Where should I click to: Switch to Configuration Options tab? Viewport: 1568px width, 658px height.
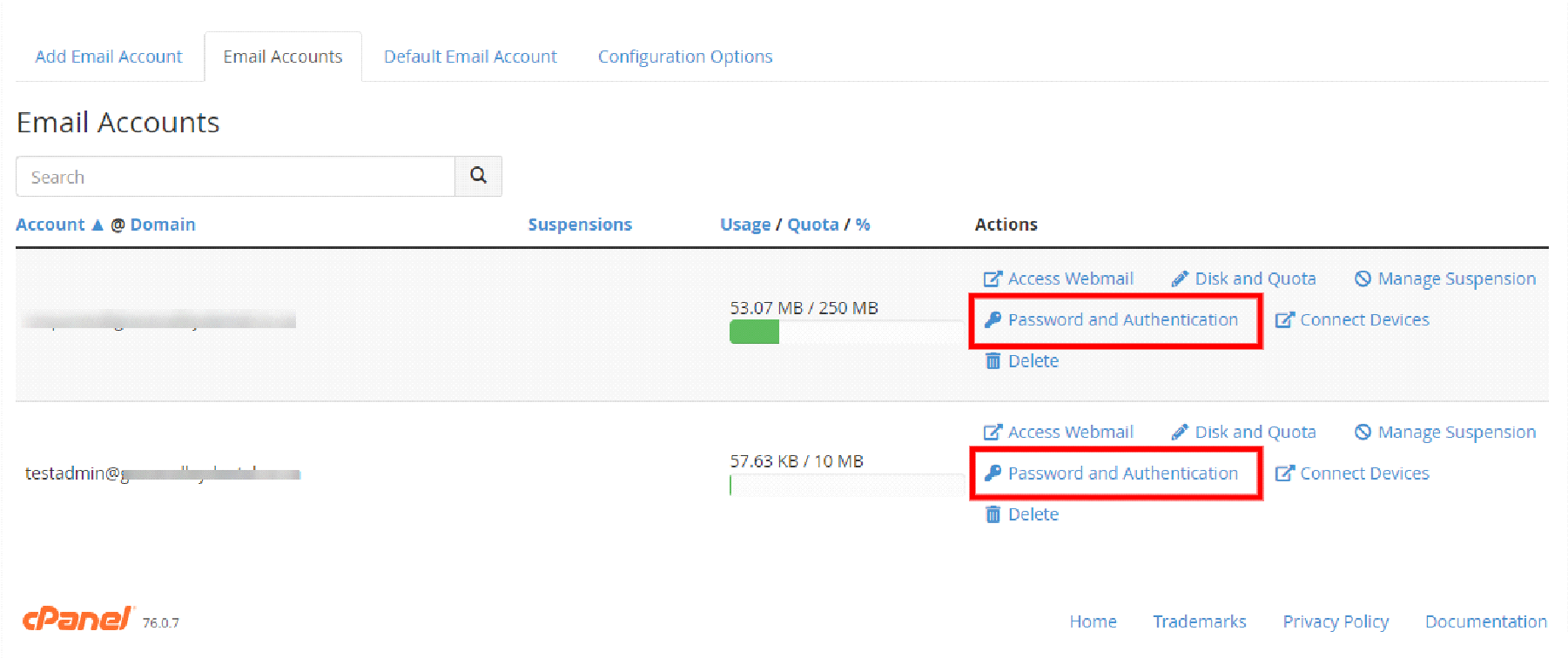click(x=684, y=57)
